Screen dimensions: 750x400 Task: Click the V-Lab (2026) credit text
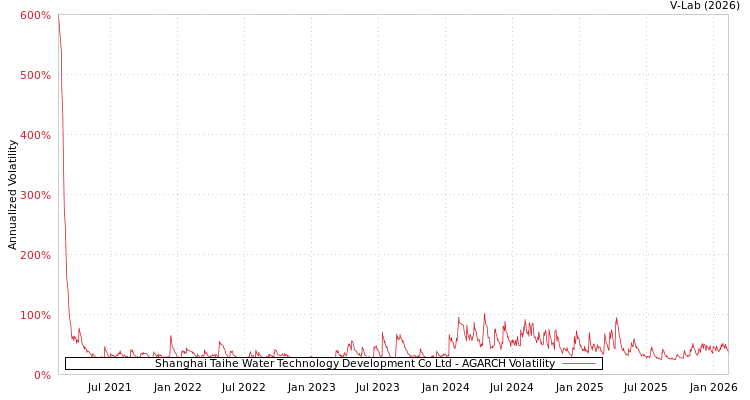[705, 5]
